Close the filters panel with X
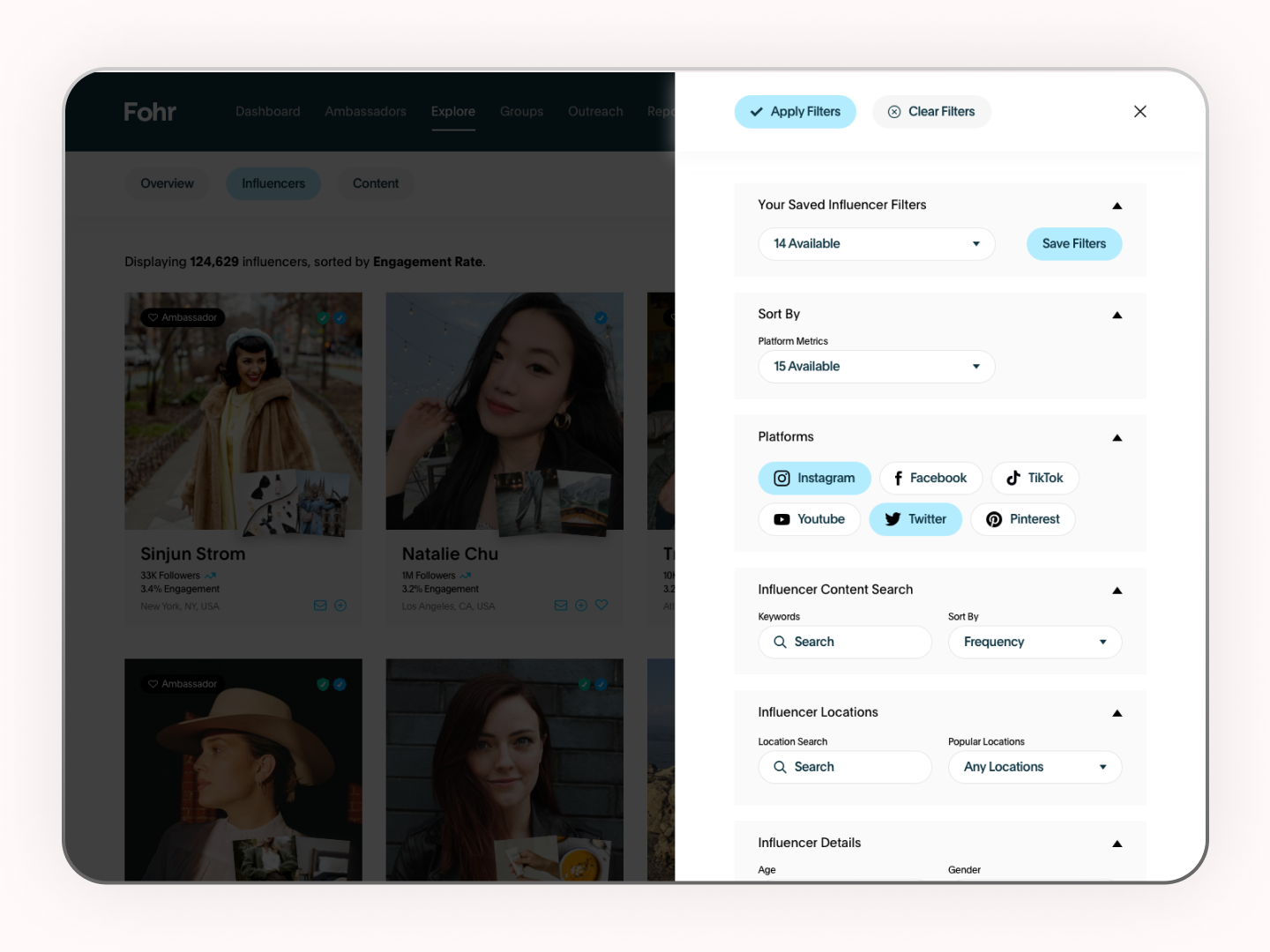This screenshot has height=952, width=1270. click(x=1140, y=111)
